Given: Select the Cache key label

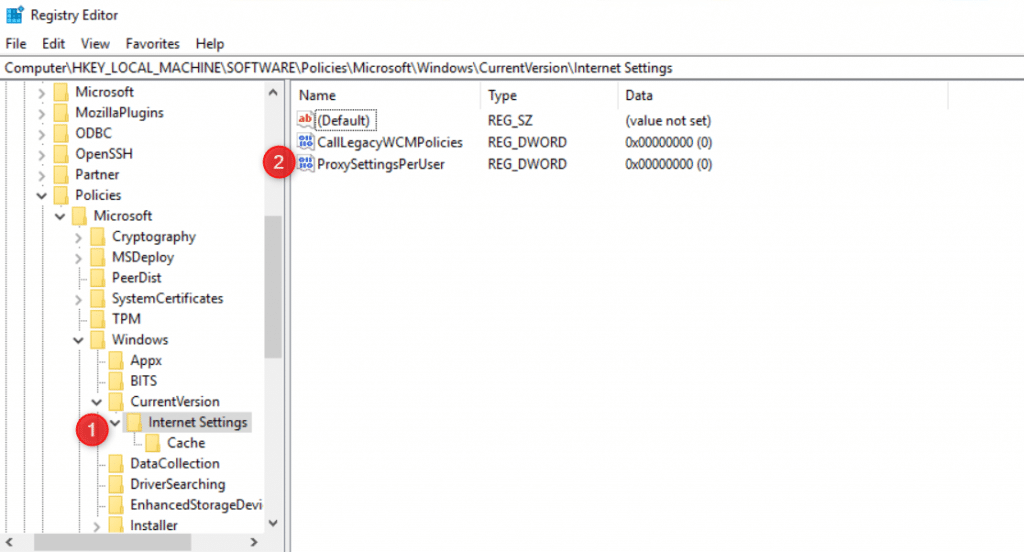Looking at the screenshot, I should tap(186, 443).
